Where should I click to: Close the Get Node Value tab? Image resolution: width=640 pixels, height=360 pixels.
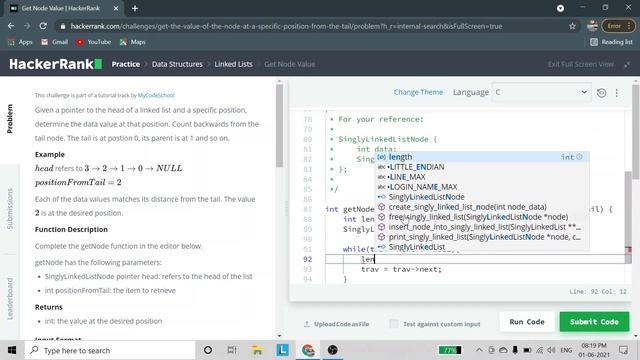point(116,8)
